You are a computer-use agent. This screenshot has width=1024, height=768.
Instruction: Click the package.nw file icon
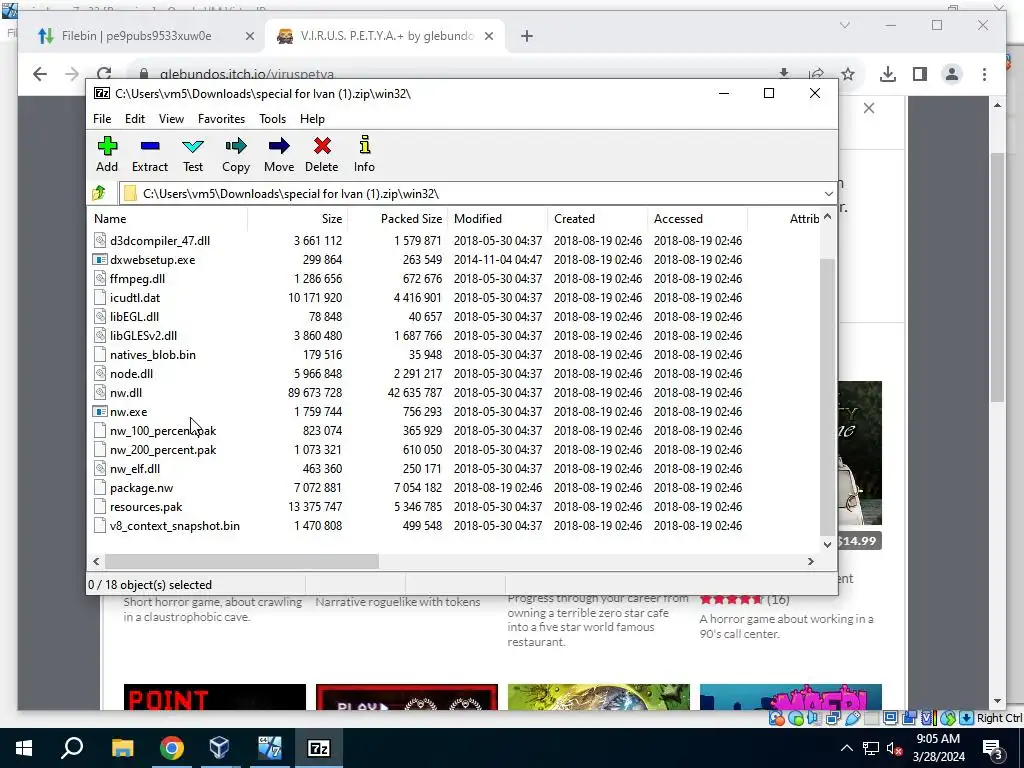[x=99, y=487]
